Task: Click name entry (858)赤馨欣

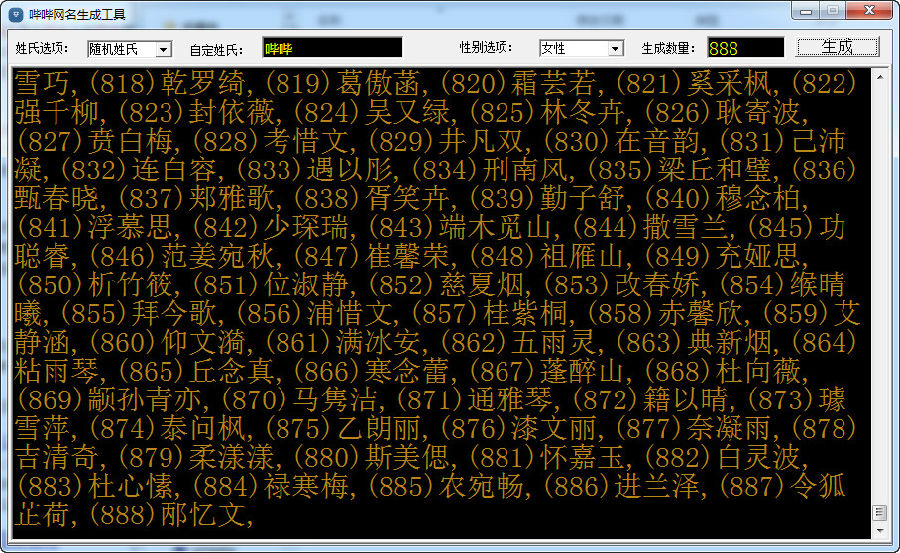Action: pos(666,314)
